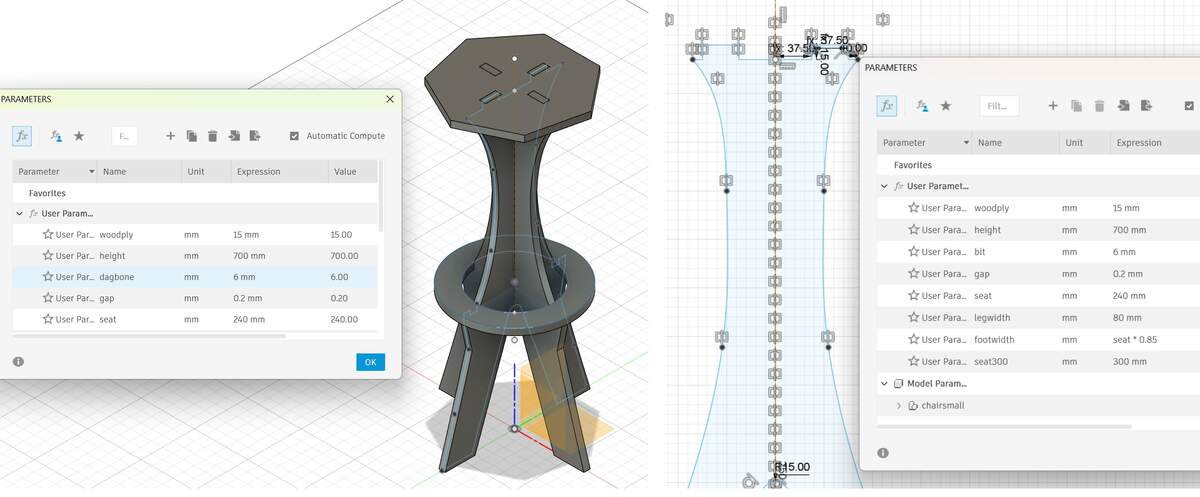
Task: Add a new user parameter in left Parameters dialog
Action: tap(170, 136)
